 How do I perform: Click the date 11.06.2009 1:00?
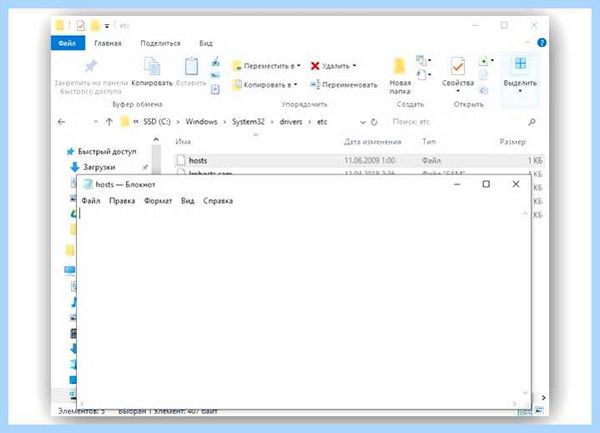[370, 161]
